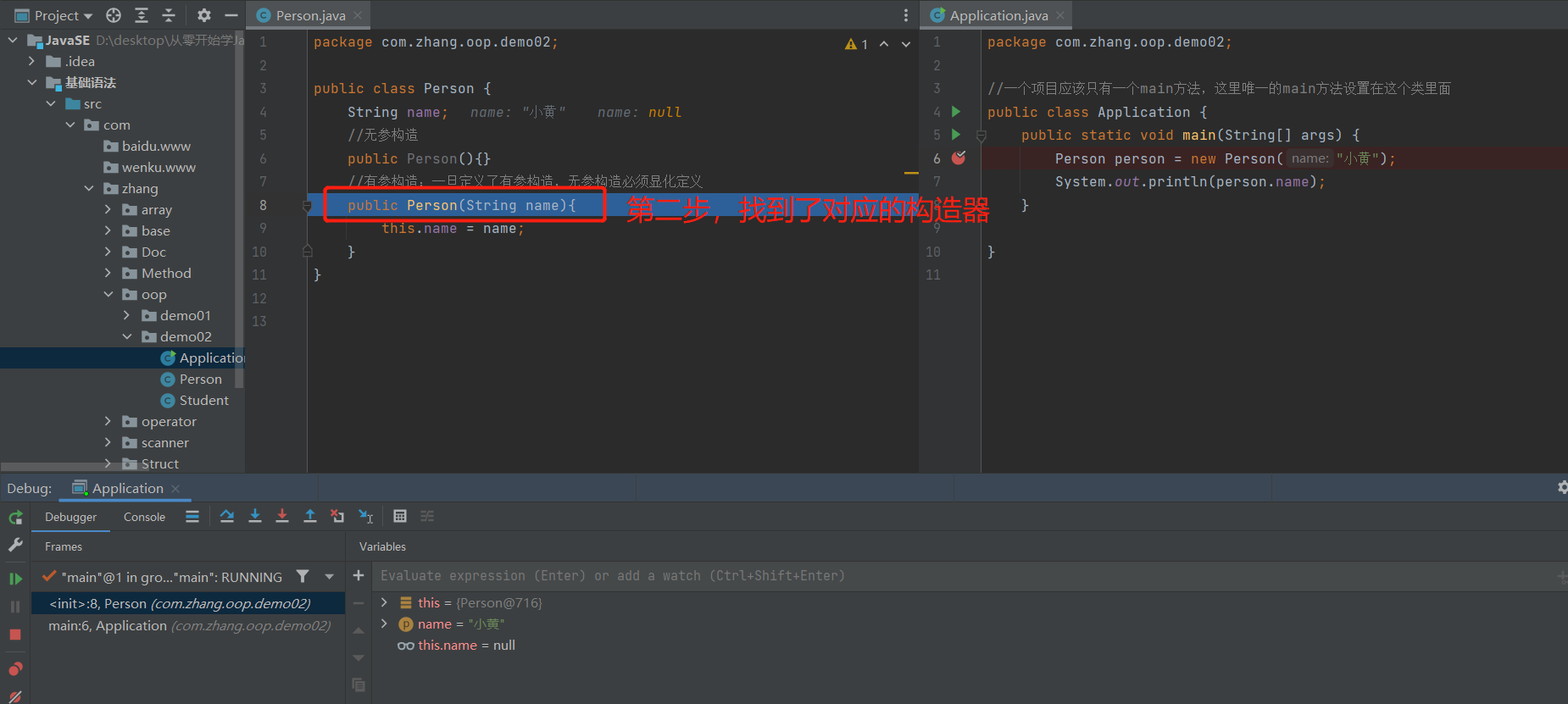Step out of current method

(310, 517)
